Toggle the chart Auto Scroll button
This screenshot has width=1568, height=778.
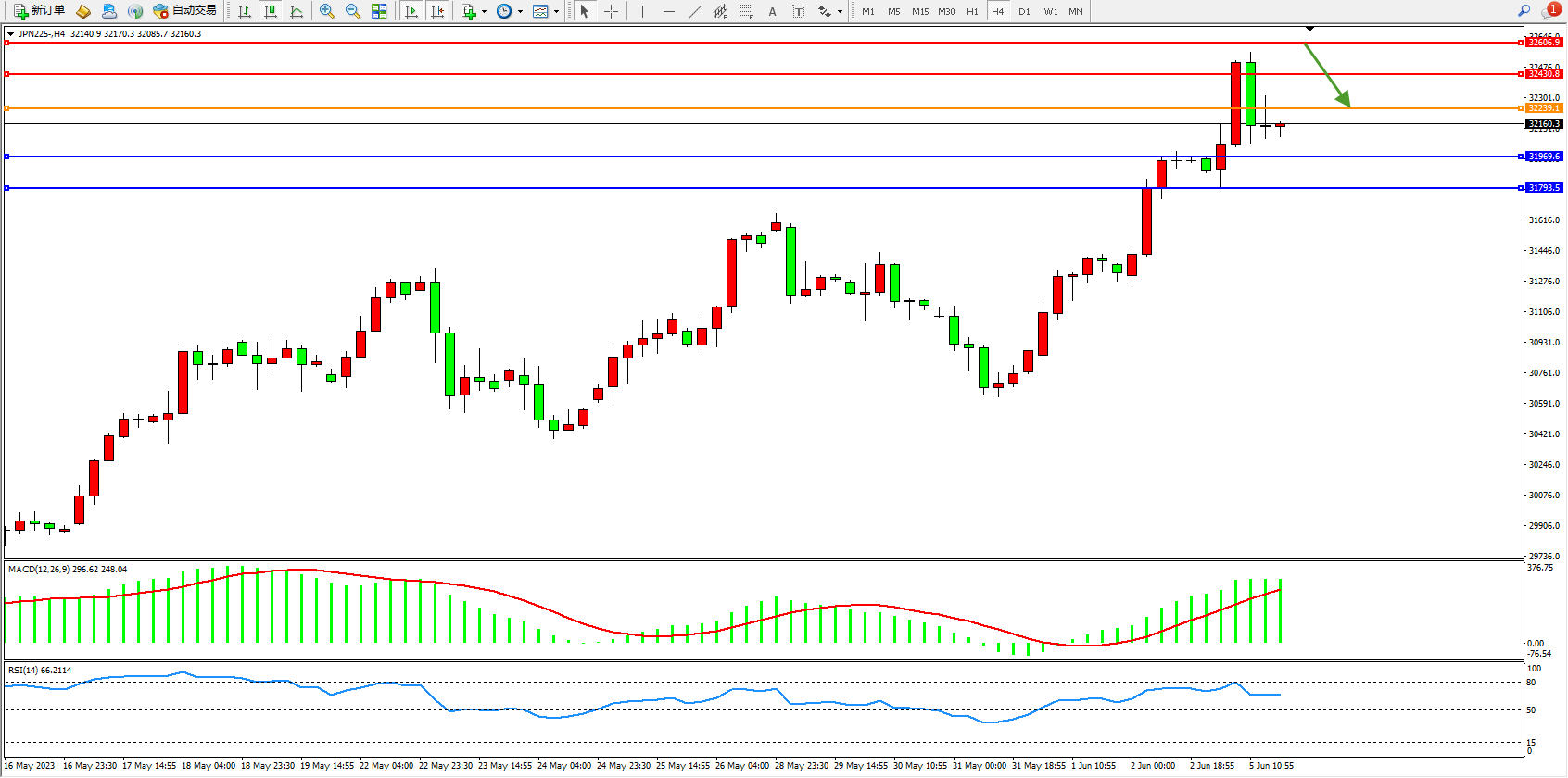point(411,11)
